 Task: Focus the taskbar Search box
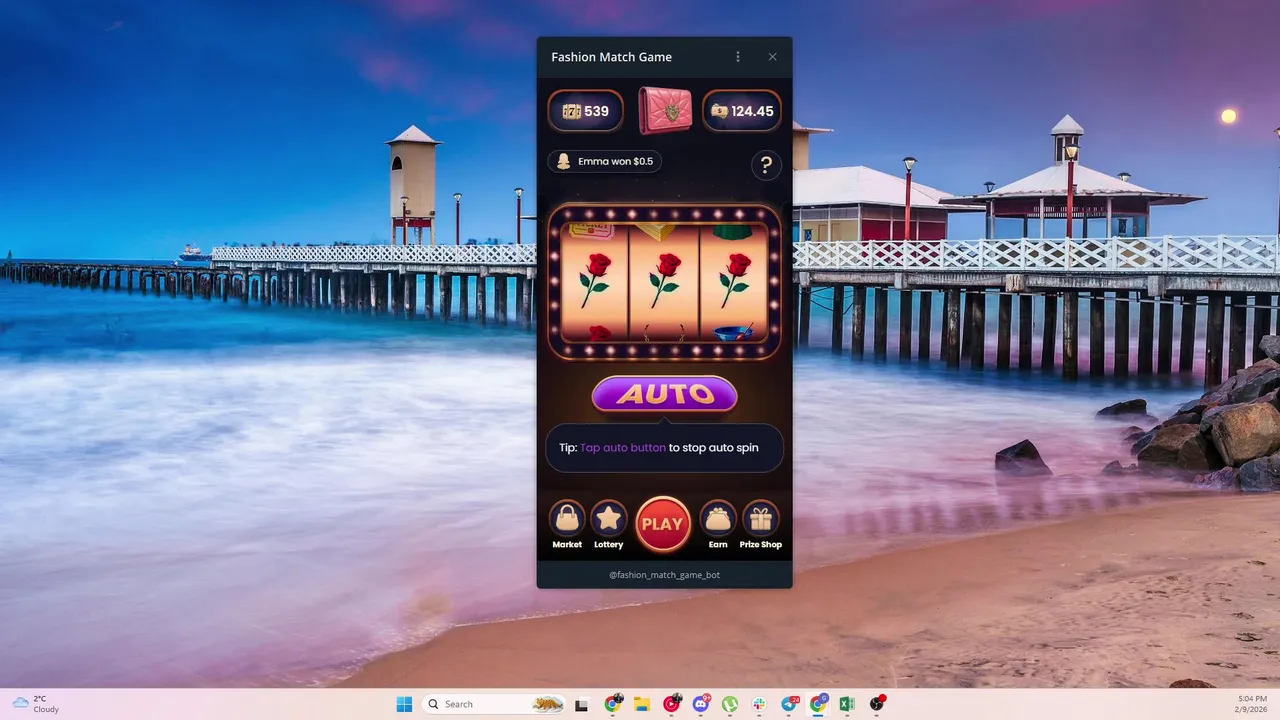pyautogui.click(x=494, y=704)
